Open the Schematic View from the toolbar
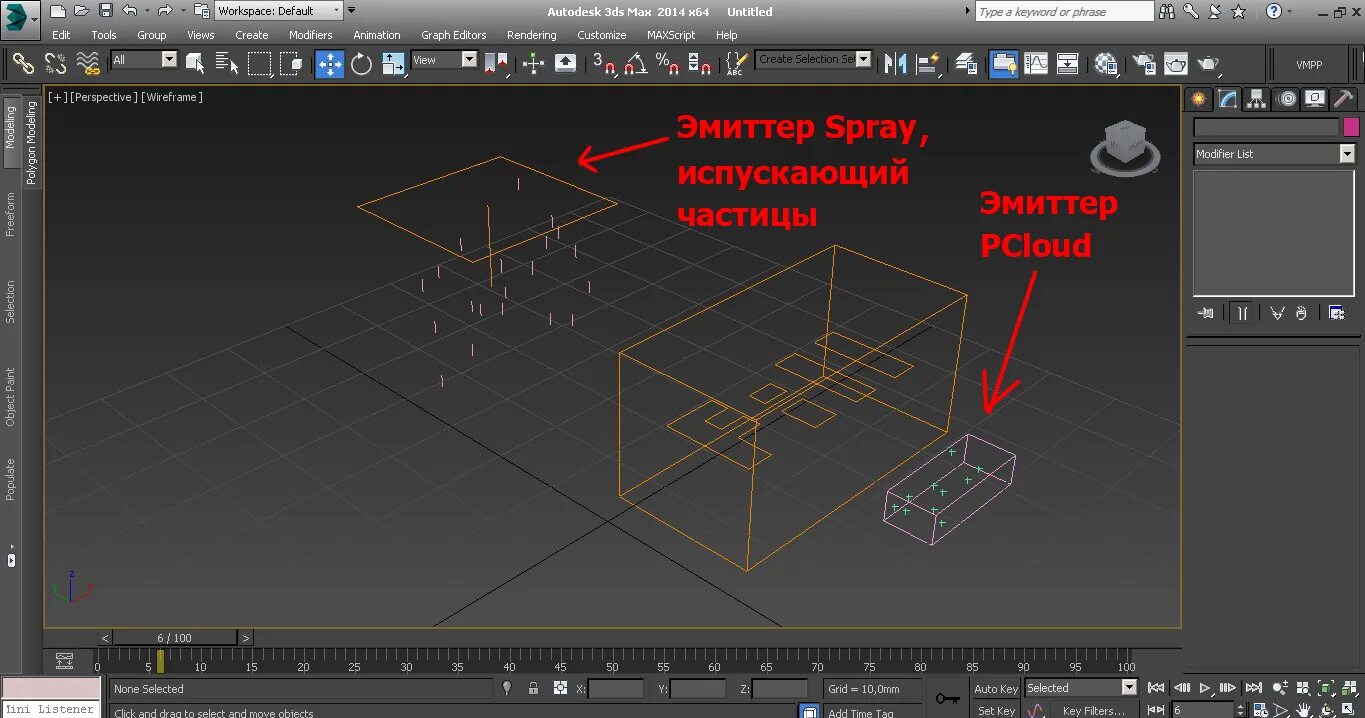The height and width of the screenshot is (718, 1365). [x=1066, y=63]
